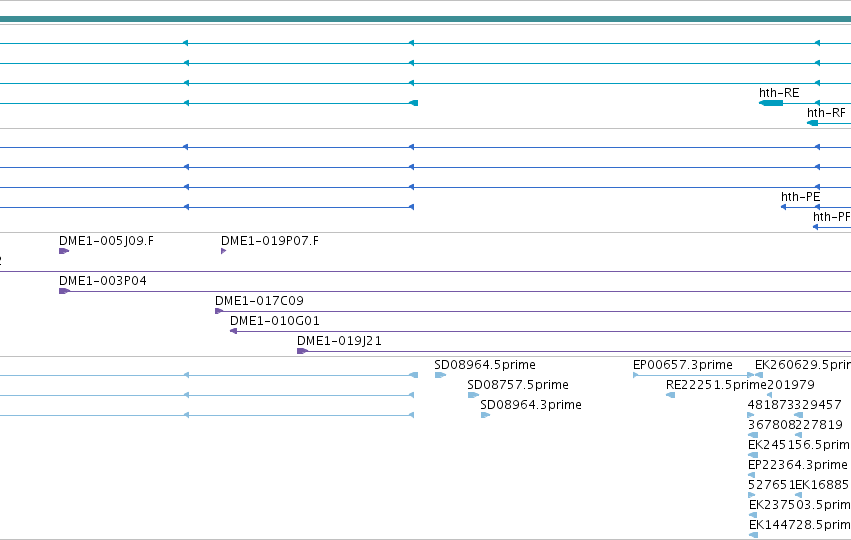Screen dimensions: 851x540
Task: Click the EK16885 feature label
Action: [822, 485]
